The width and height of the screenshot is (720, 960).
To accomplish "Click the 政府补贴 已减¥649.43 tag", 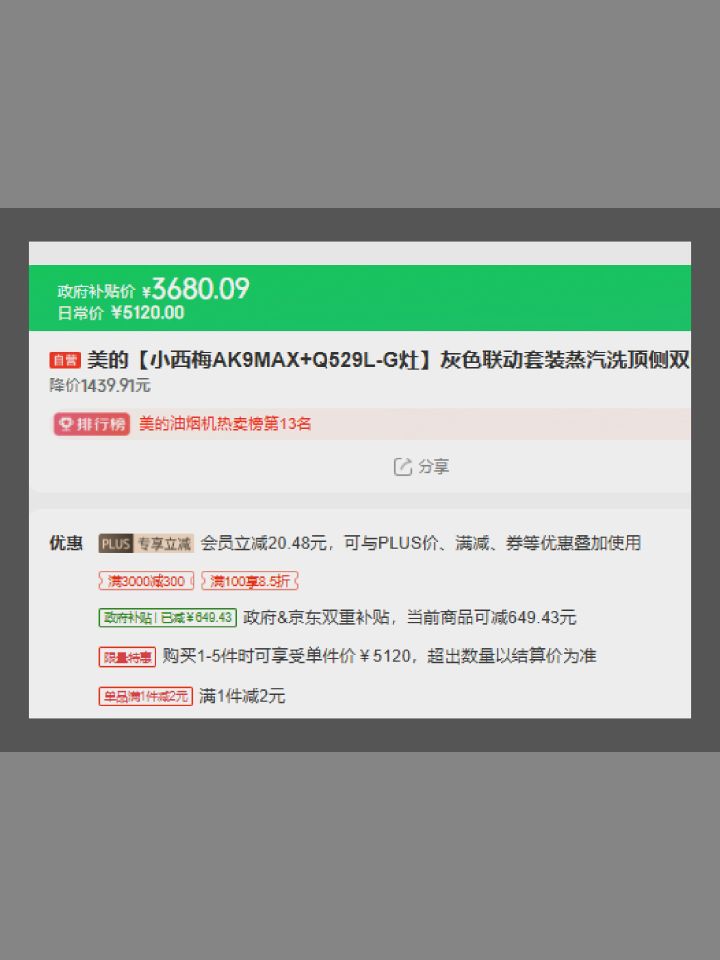I will [x=168, y=617].
